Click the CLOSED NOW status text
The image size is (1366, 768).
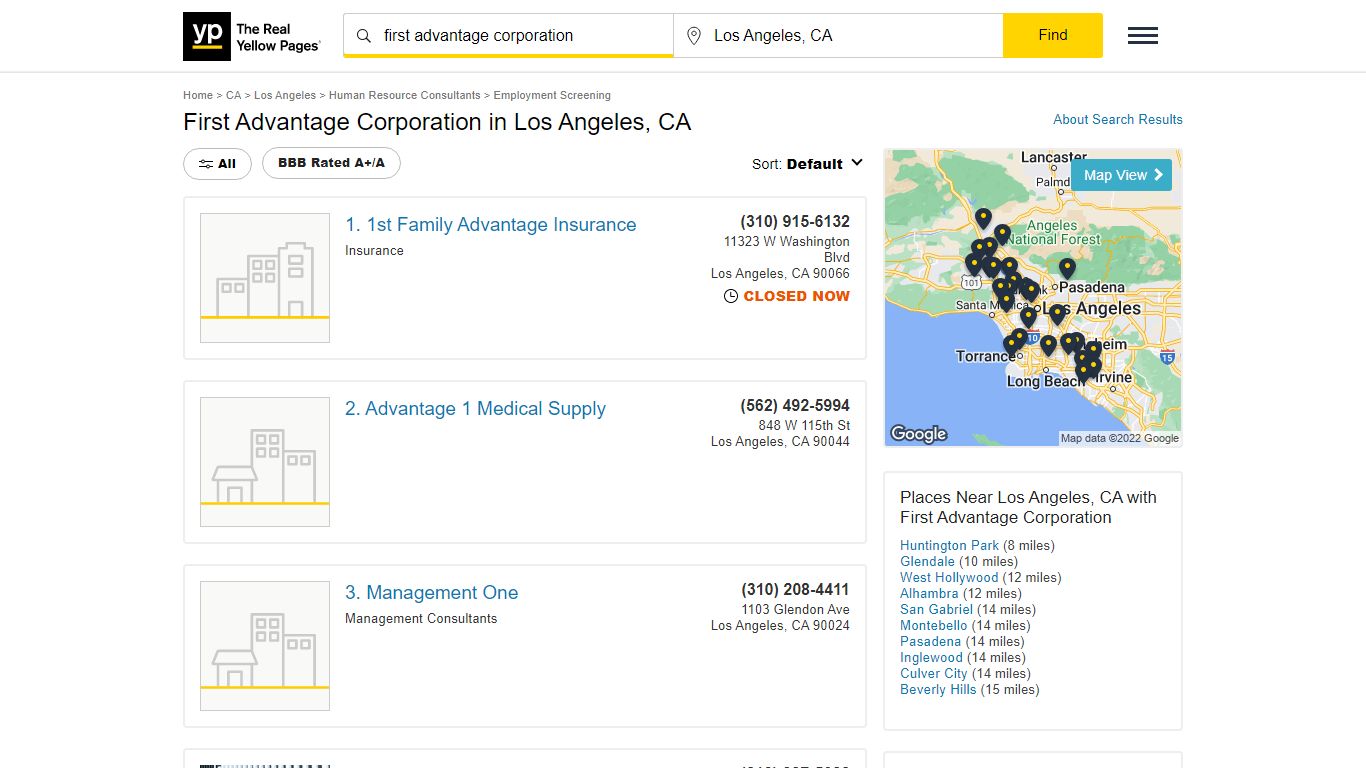(797, 296)
